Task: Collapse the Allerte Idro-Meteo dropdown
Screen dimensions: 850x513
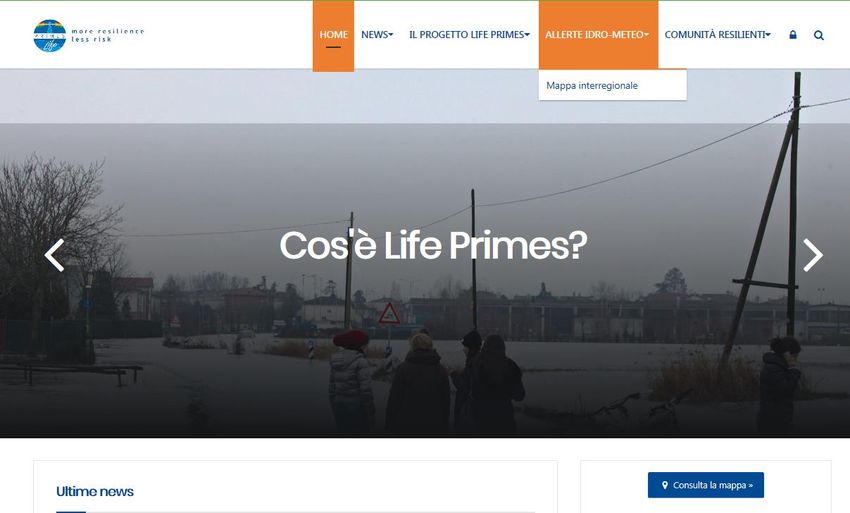Action: point(598,35)
